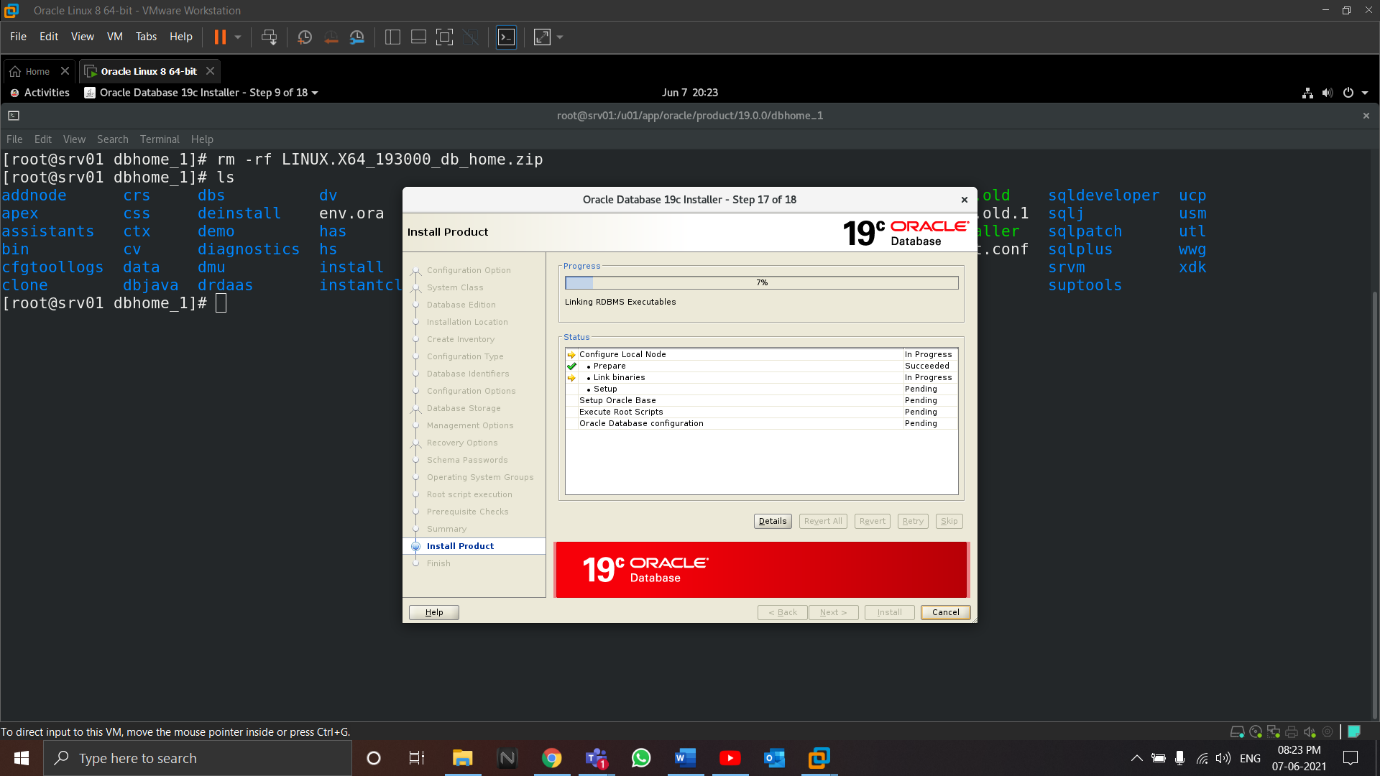Viewport: 1380px width, 776px height.
Task: Click the green Succeeded checkmark for Prepare
Action: (x=572, y=366)
